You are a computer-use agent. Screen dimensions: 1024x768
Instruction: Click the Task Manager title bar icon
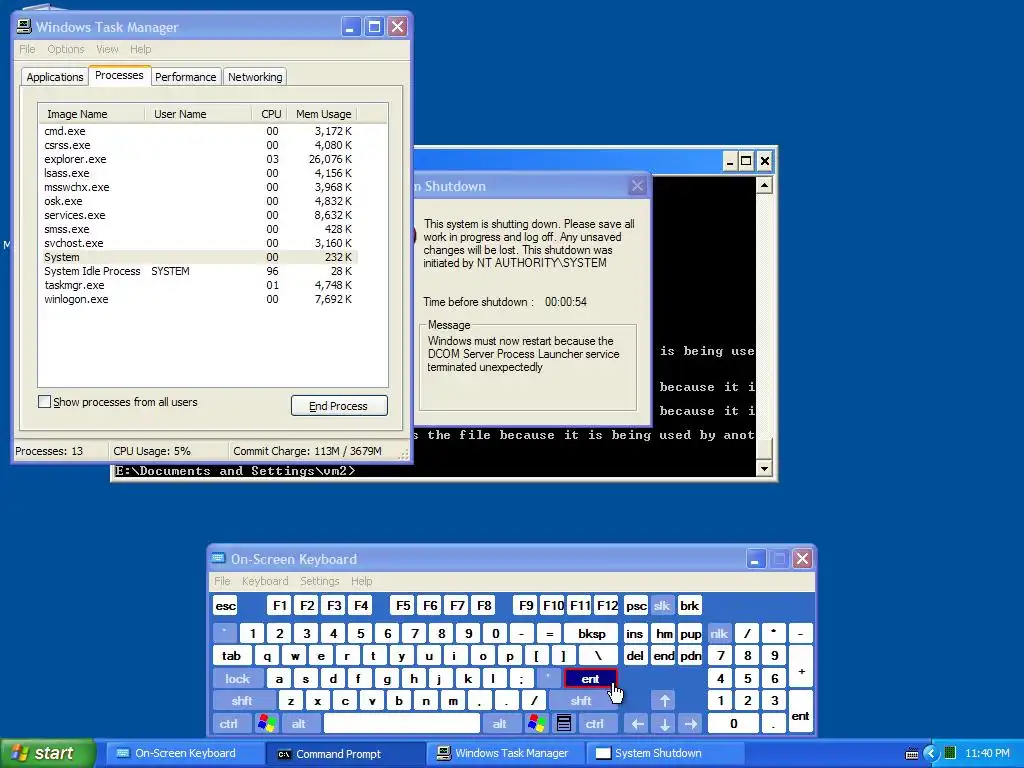pyautogui.click(x=24, y=26)
